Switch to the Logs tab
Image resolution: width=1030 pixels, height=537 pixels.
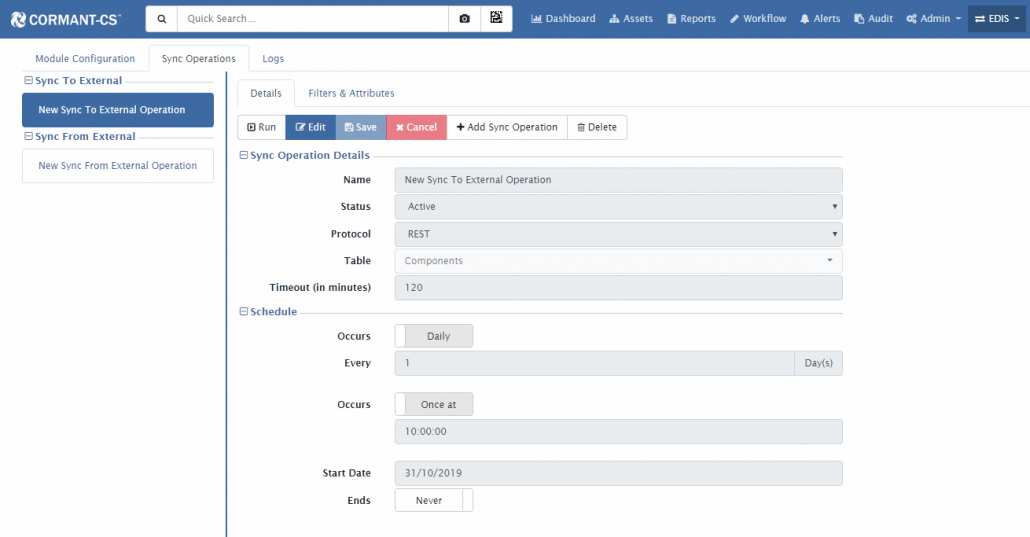click(273, 59)
